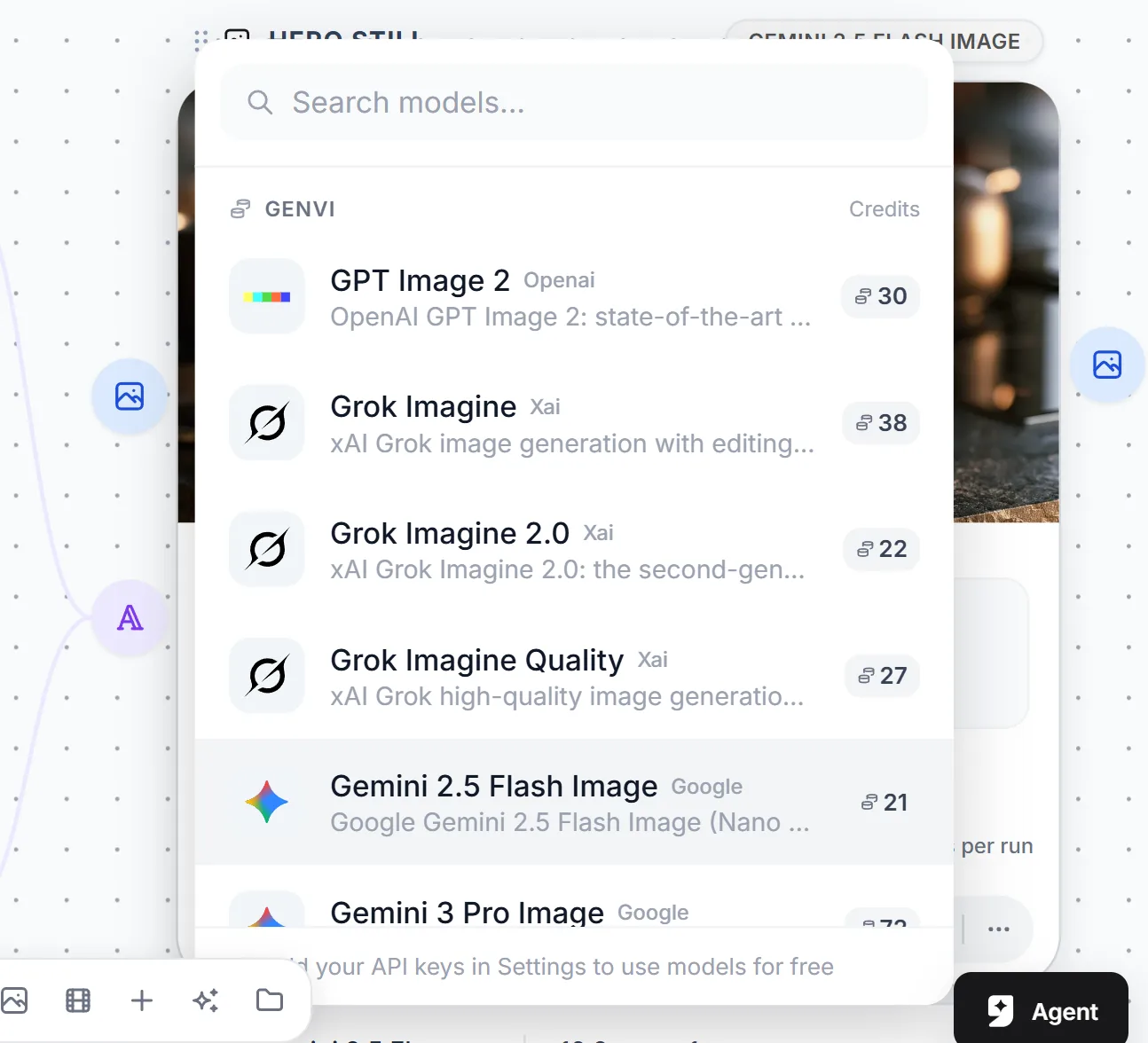Add image node from bottom toolbar
This screenshot has height=1043, width=1148.
14,1000
